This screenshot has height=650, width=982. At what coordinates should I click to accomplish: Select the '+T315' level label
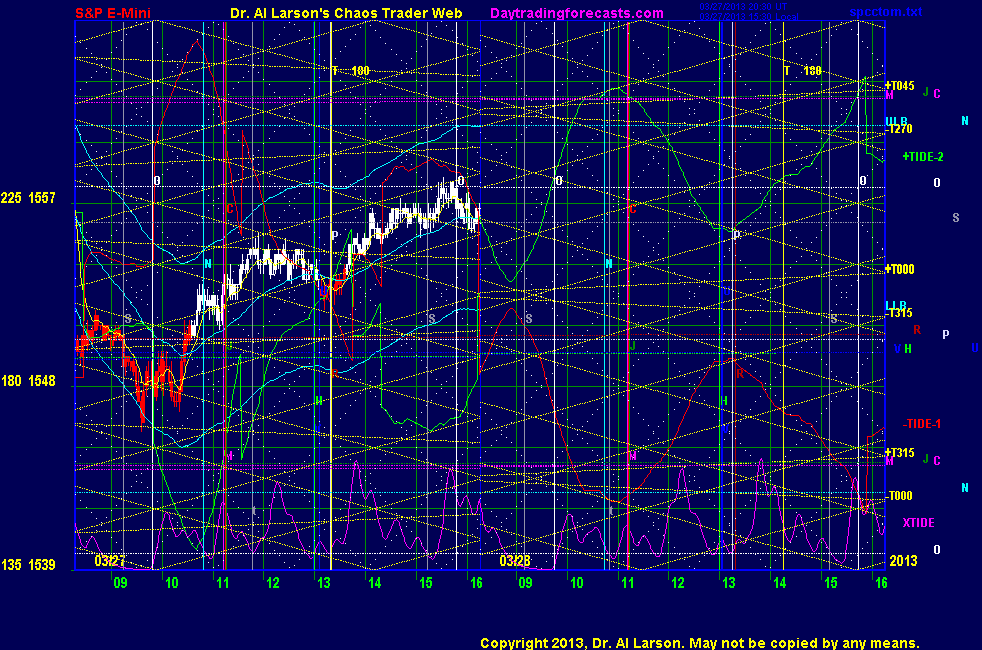[x=900, y=452]
